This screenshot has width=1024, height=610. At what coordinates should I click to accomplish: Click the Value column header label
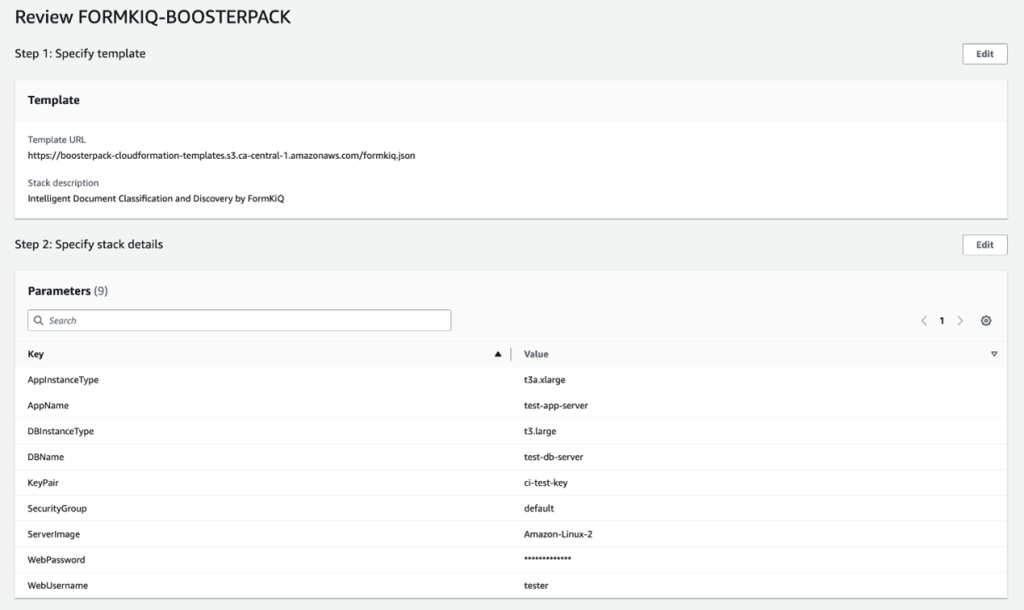point(536,354)
